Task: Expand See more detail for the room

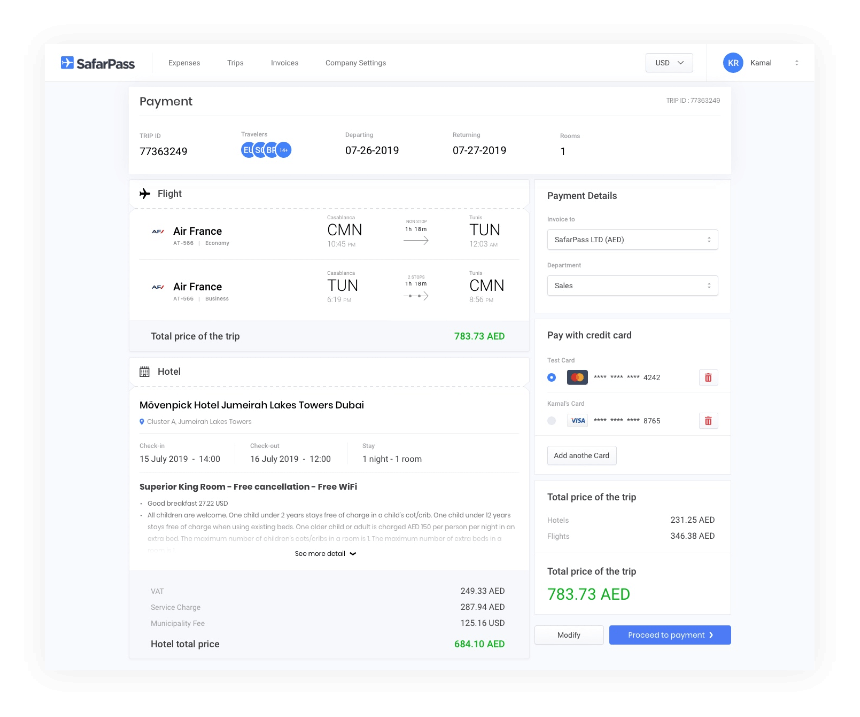Action: click(x=325, y=554)
